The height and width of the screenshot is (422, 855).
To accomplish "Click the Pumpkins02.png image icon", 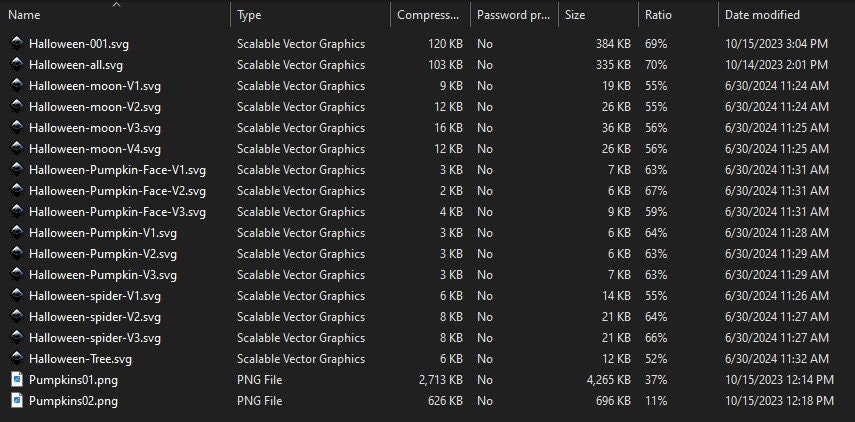I will coord(17,401).
